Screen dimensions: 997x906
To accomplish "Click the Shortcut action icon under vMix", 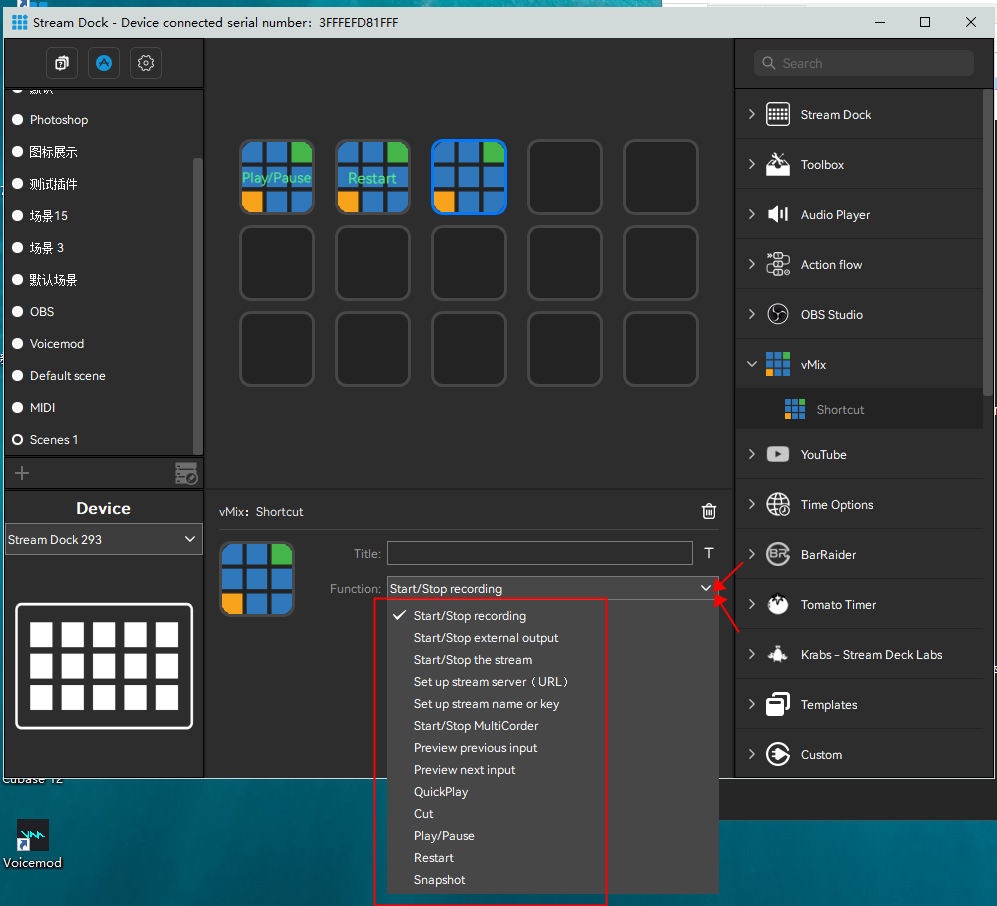I will (x=795, y=409).
